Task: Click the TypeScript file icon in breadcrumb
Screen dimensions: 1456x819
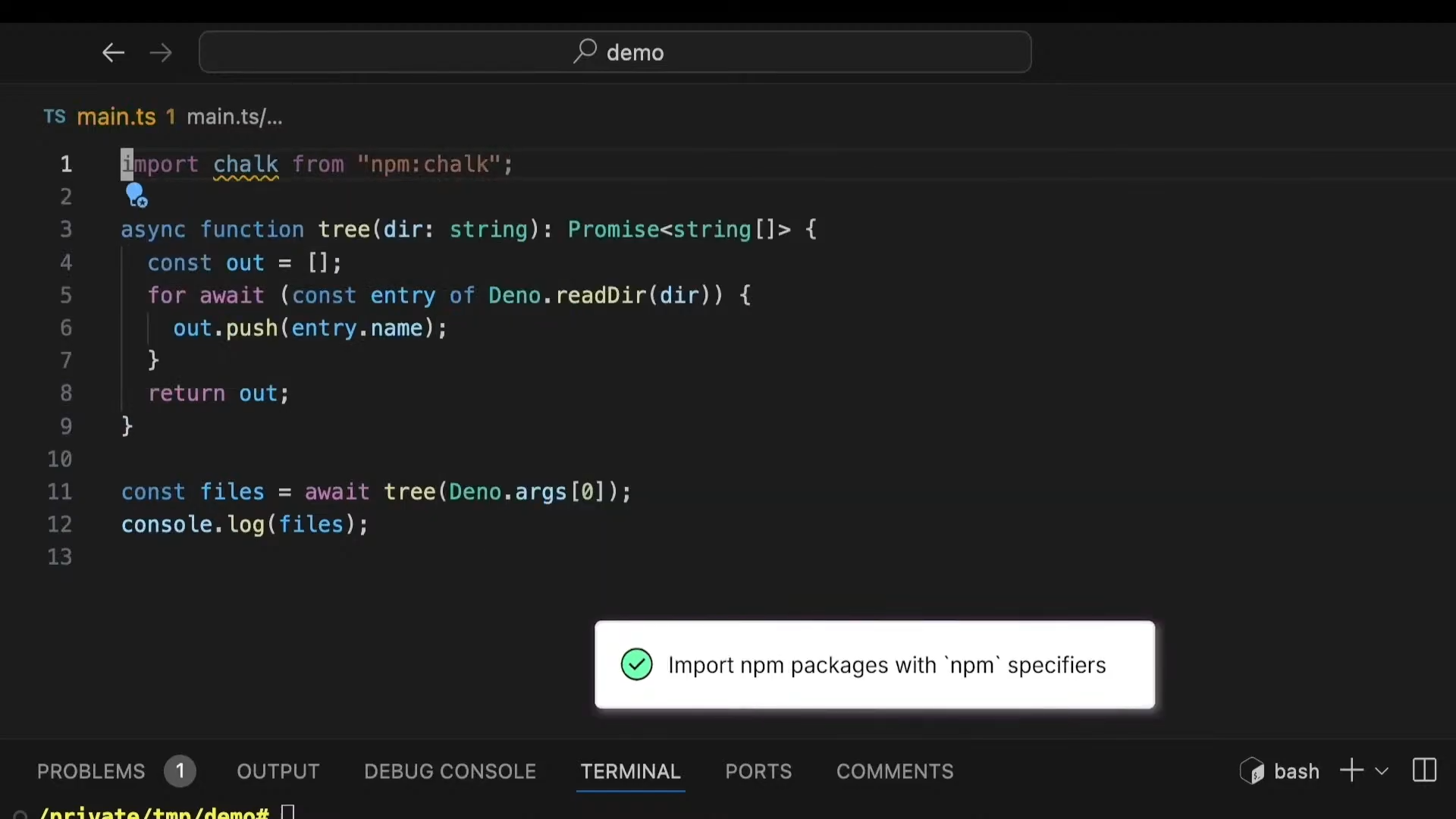Action: pos(55,117)
